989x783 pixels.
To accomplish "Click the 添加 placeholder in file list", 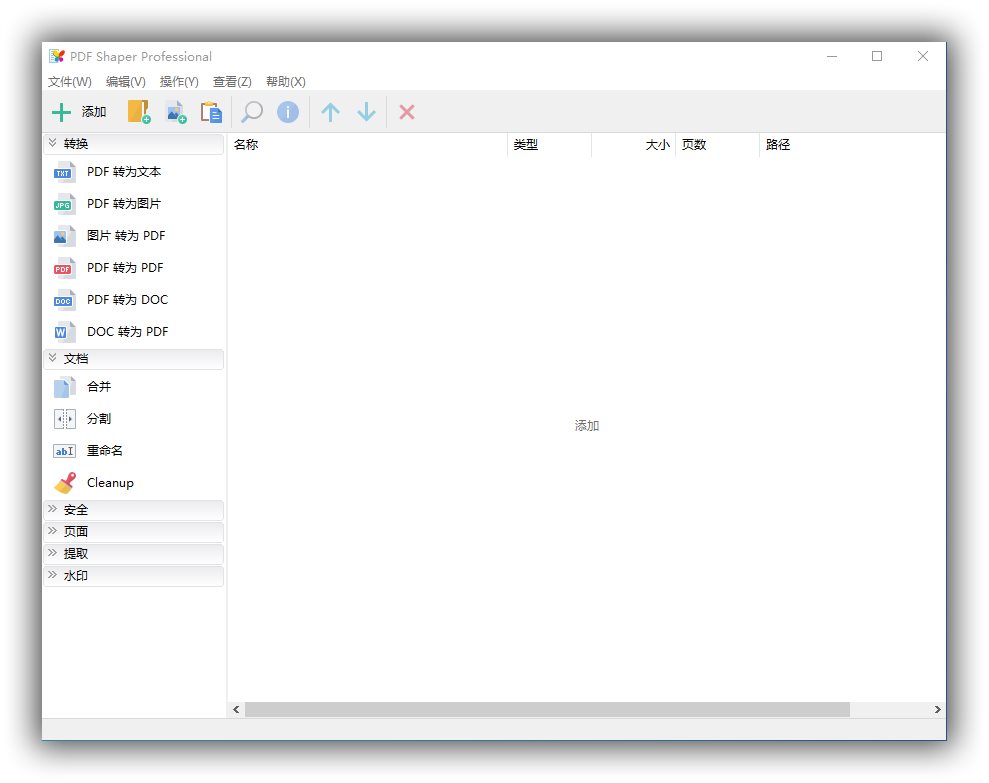I will pos(587,426).
